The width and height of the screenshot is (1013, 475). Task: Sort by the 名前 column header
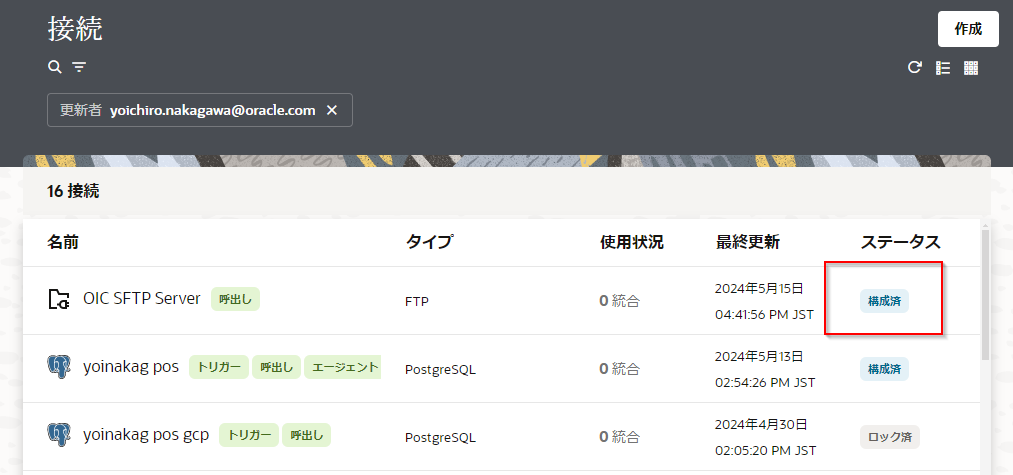tap(63, 242)
